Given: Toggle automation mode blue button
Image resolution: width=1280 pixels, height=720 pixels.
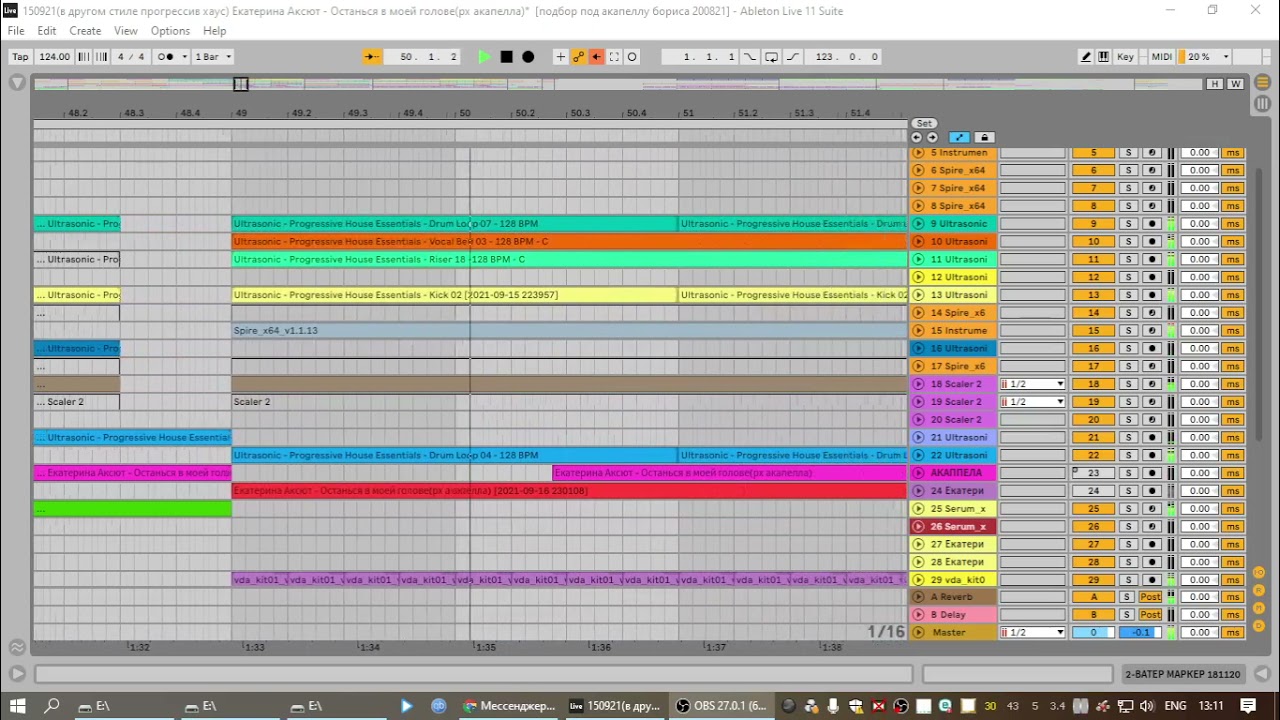Looking at the screenshot, I should tap(959, 137).
